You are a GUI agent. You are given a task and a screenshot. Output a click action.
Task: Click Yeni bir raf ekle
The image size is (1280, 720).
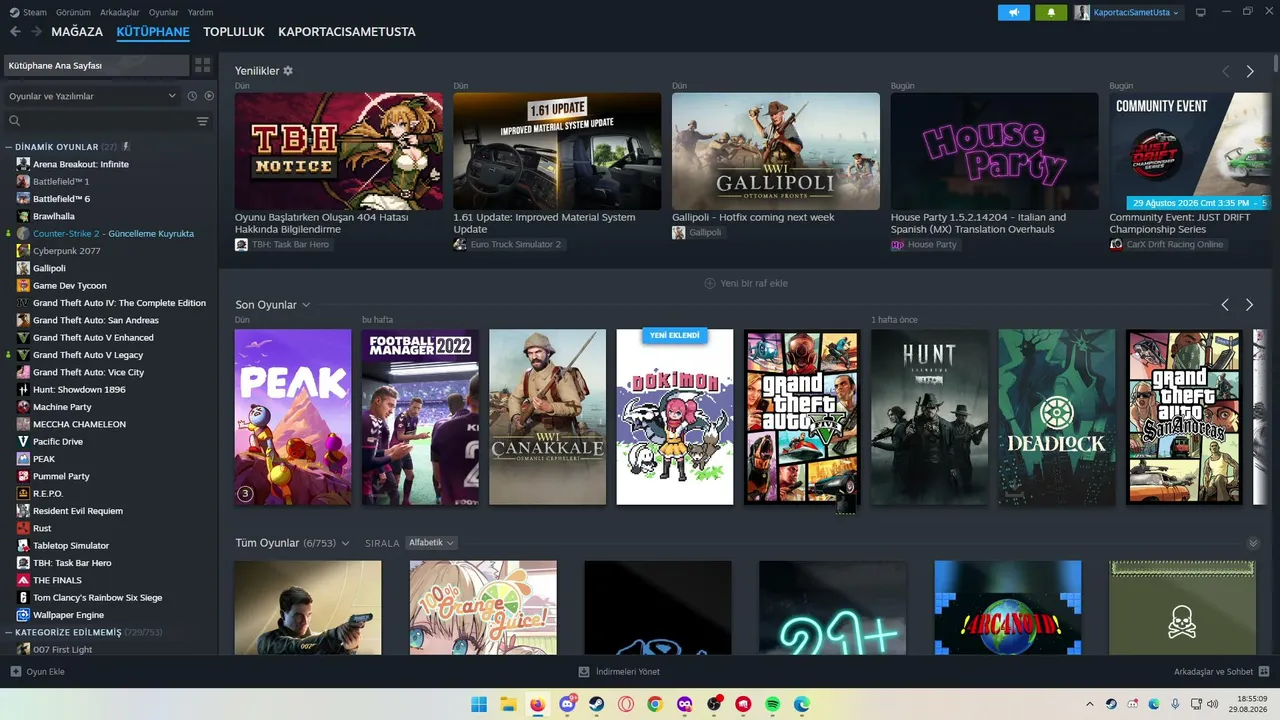(746, 283)
